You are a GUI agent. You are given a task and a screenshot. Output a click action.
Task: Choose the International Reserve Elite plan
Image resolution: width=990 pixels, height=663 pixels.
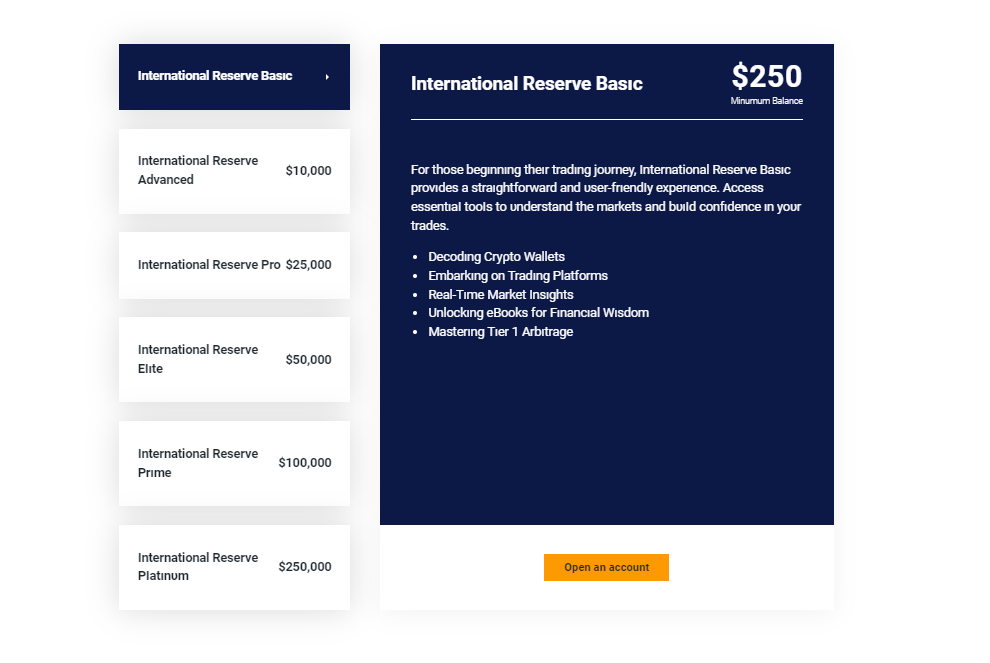coord(234,359)
